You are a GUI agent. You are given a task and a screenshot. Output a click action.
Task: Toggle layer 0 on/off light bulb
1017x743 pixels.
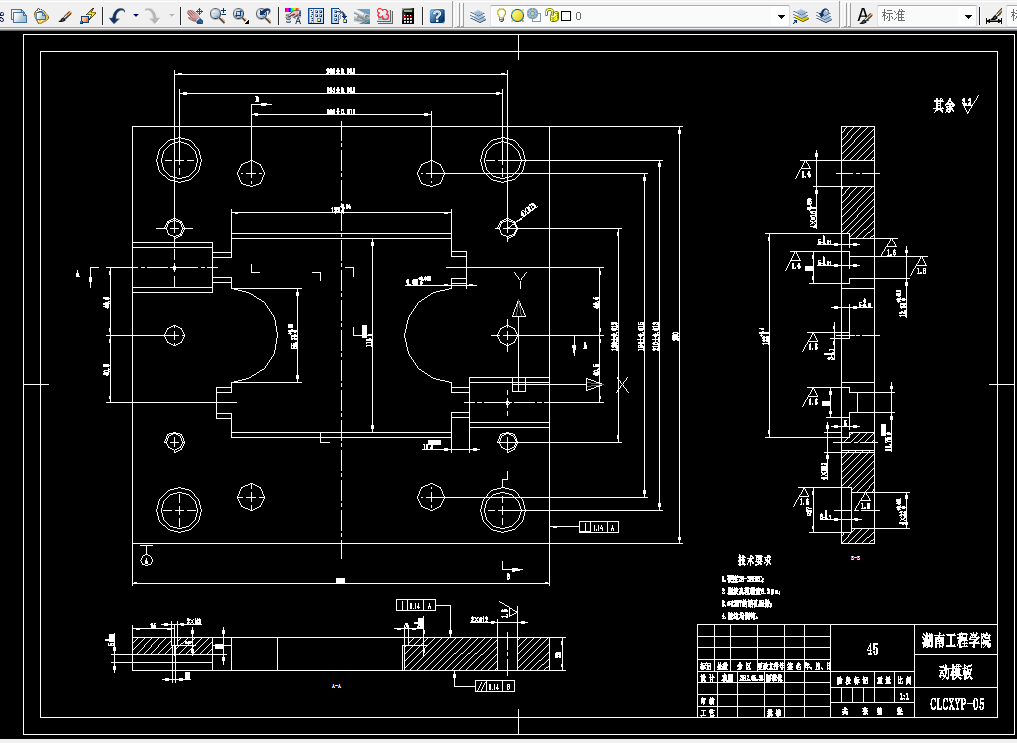(501, 16)
